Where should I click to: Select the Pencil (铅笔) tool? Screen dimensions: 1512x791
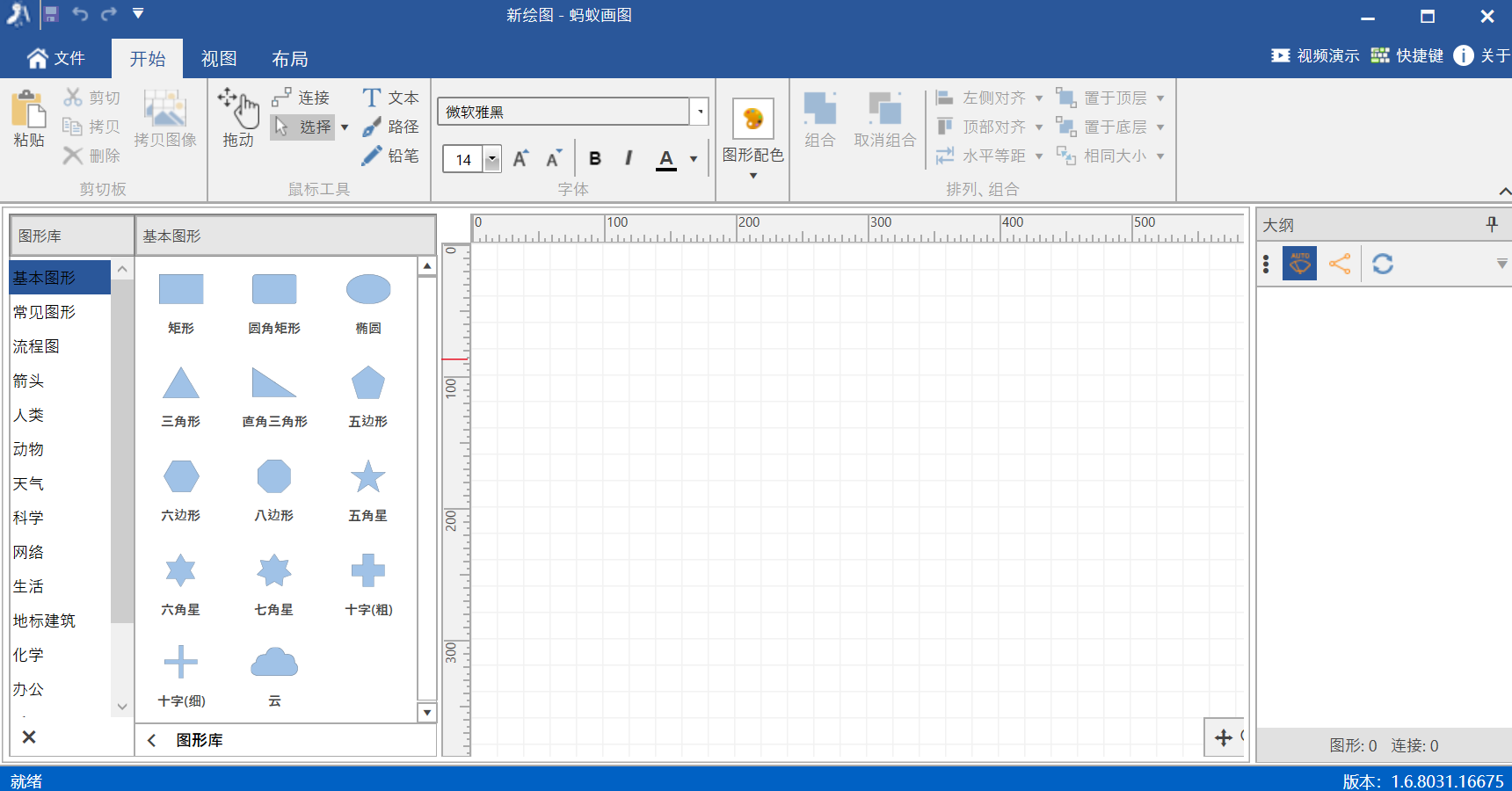[x=391, y=156]
